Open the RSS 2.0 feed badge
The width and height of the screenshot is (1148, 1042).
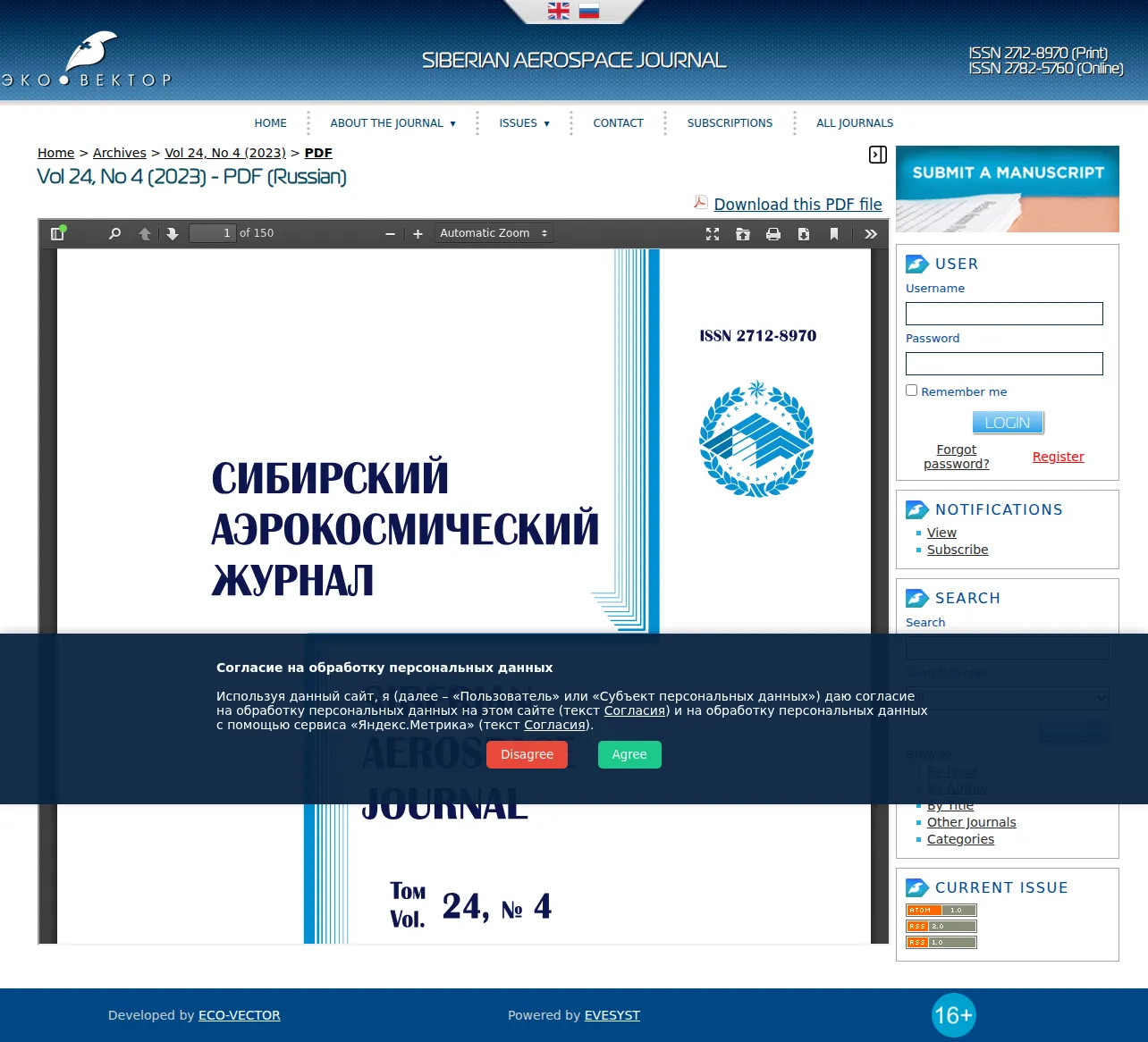tap(941, 927)
